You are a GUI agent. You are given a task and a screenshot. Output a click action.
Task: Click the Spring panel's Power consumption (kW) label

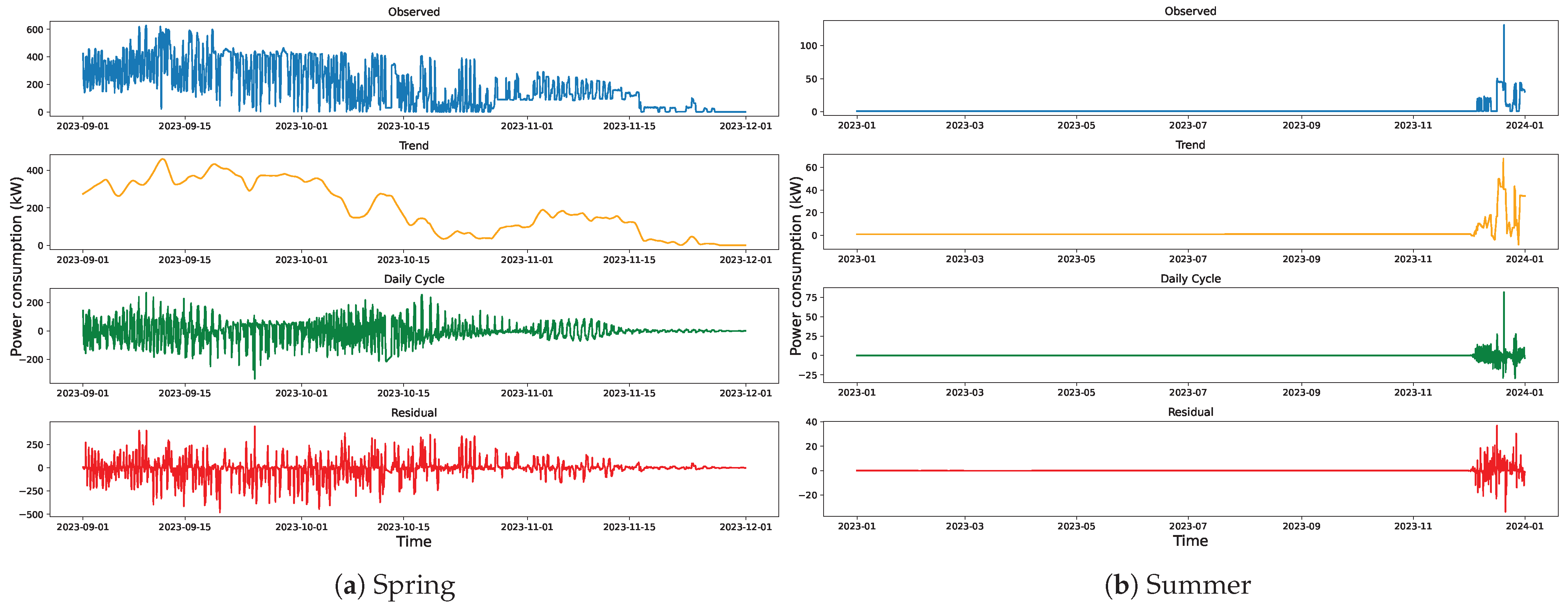(16, 266)
